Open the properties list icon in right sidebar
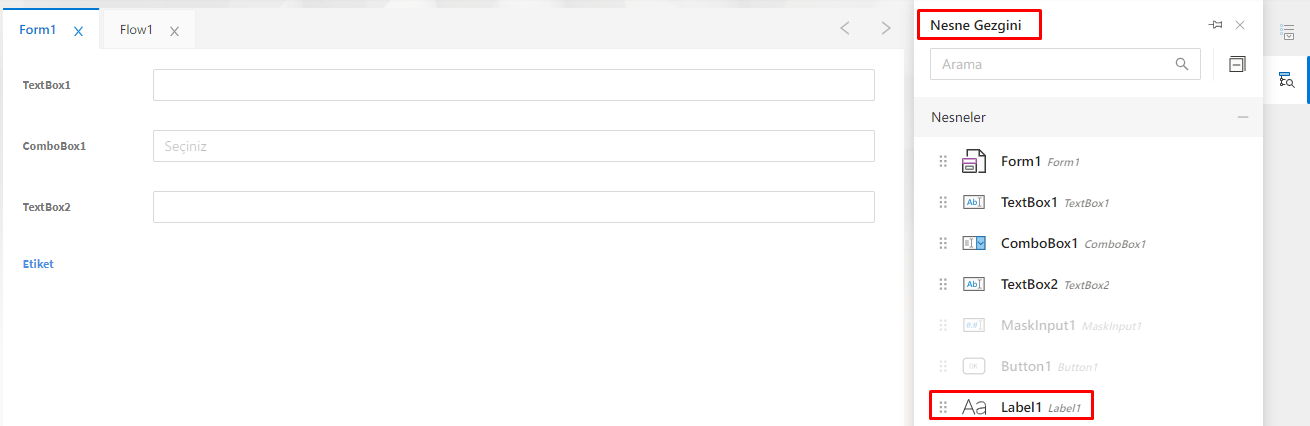1310x426 pixels. 1288,33
